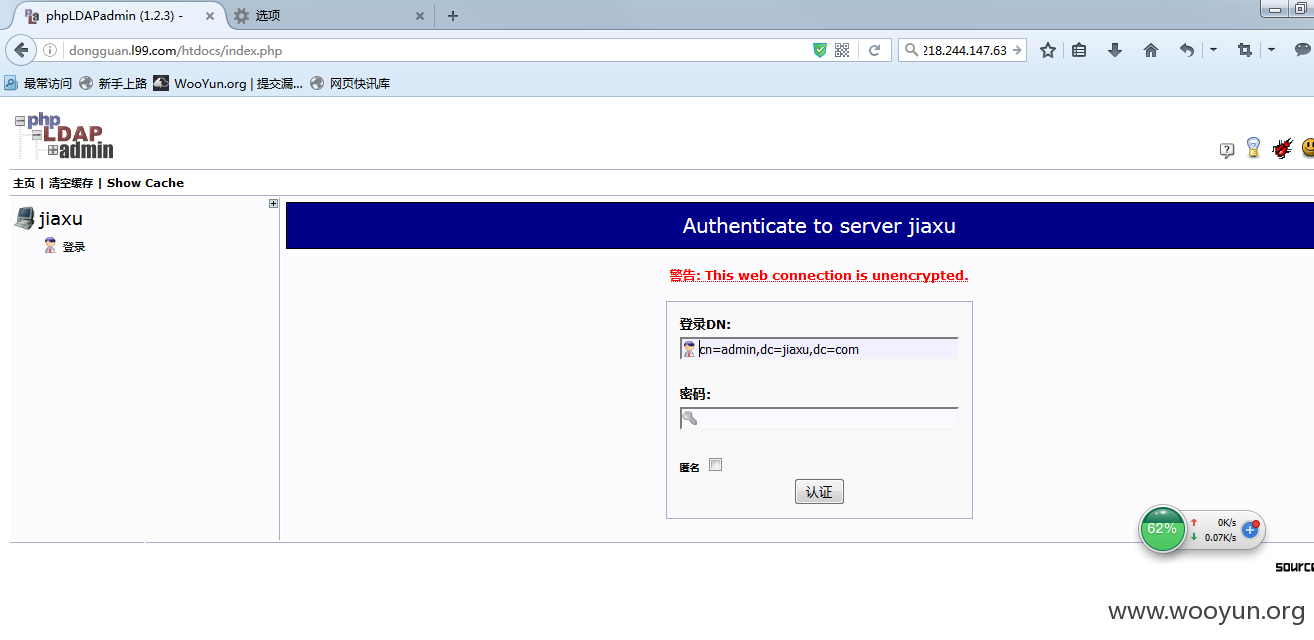Open the downloads arrow icon

(x=1115, y=50)
